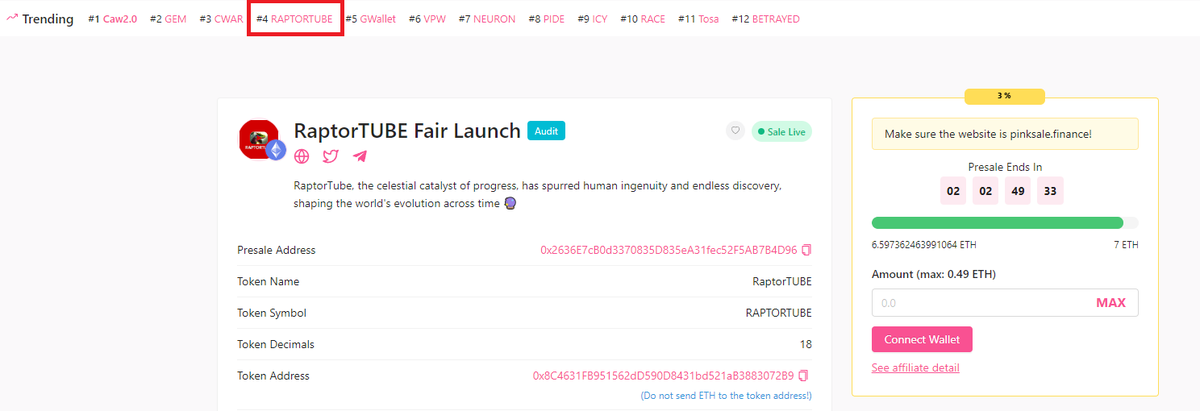1200x411 pixels.
Task: Click the ETH amount input field
Action: (x=980, y=303)
